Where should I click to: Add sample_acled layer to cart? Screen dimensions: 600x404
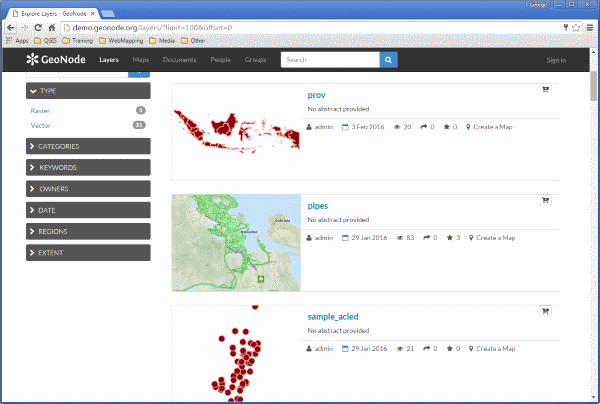545,311
